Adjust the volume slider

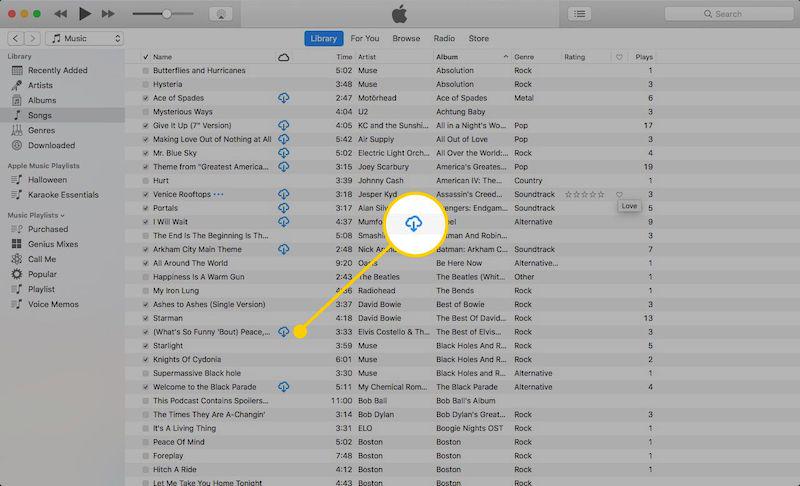pos(166,14)
